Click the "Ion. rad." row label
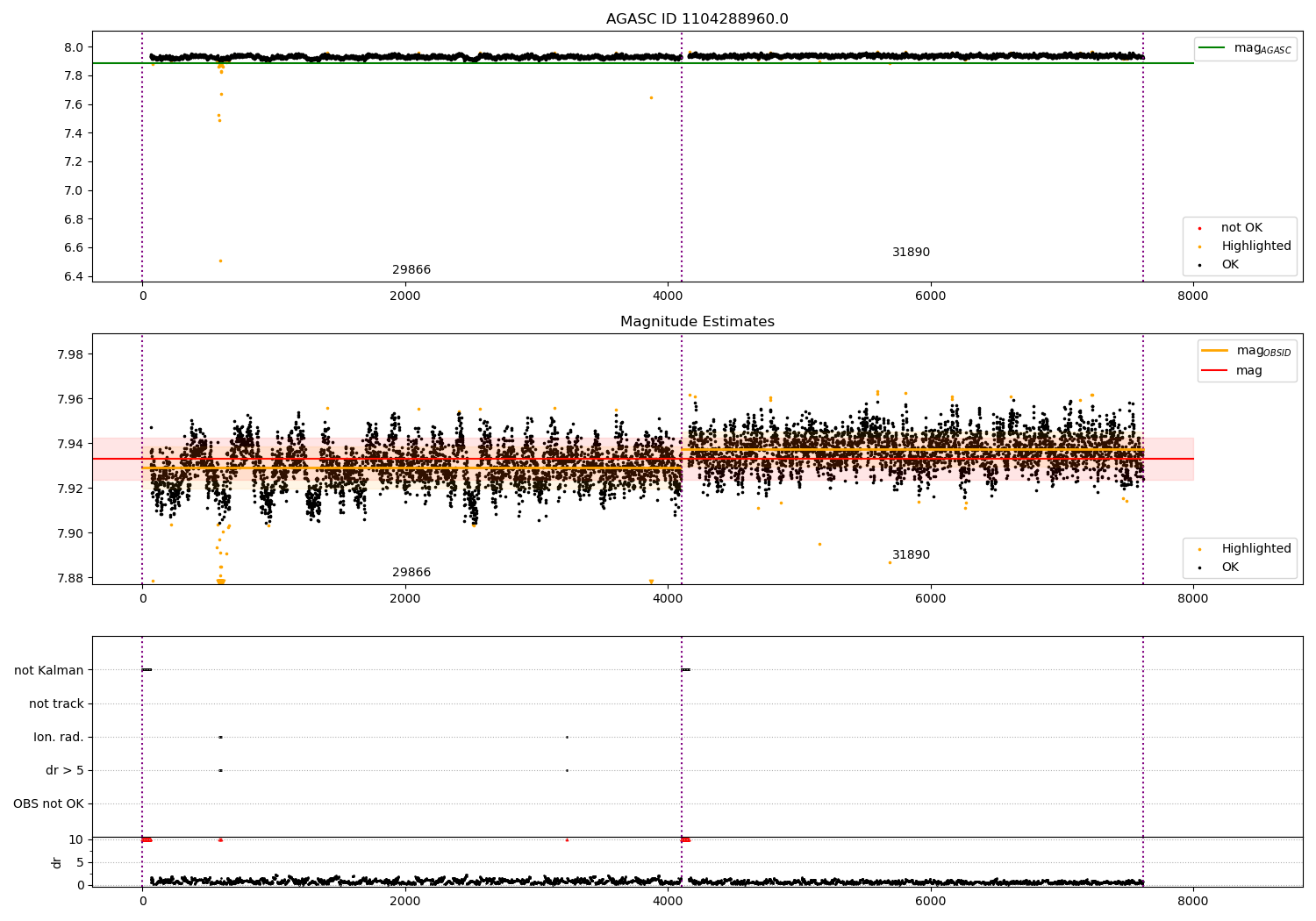The width and height of the screenshot is (1316, 921). click(59, 738)
